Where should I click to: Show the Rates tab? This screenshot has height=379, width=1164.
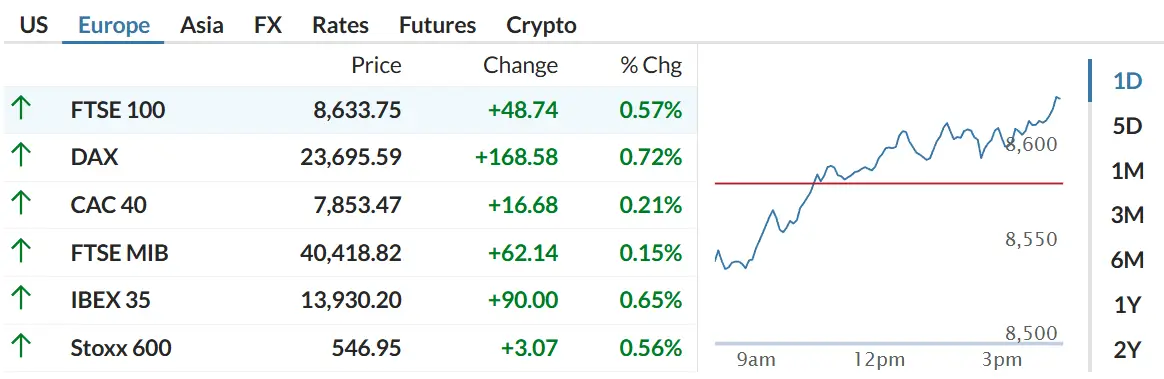tap(340, 25)
